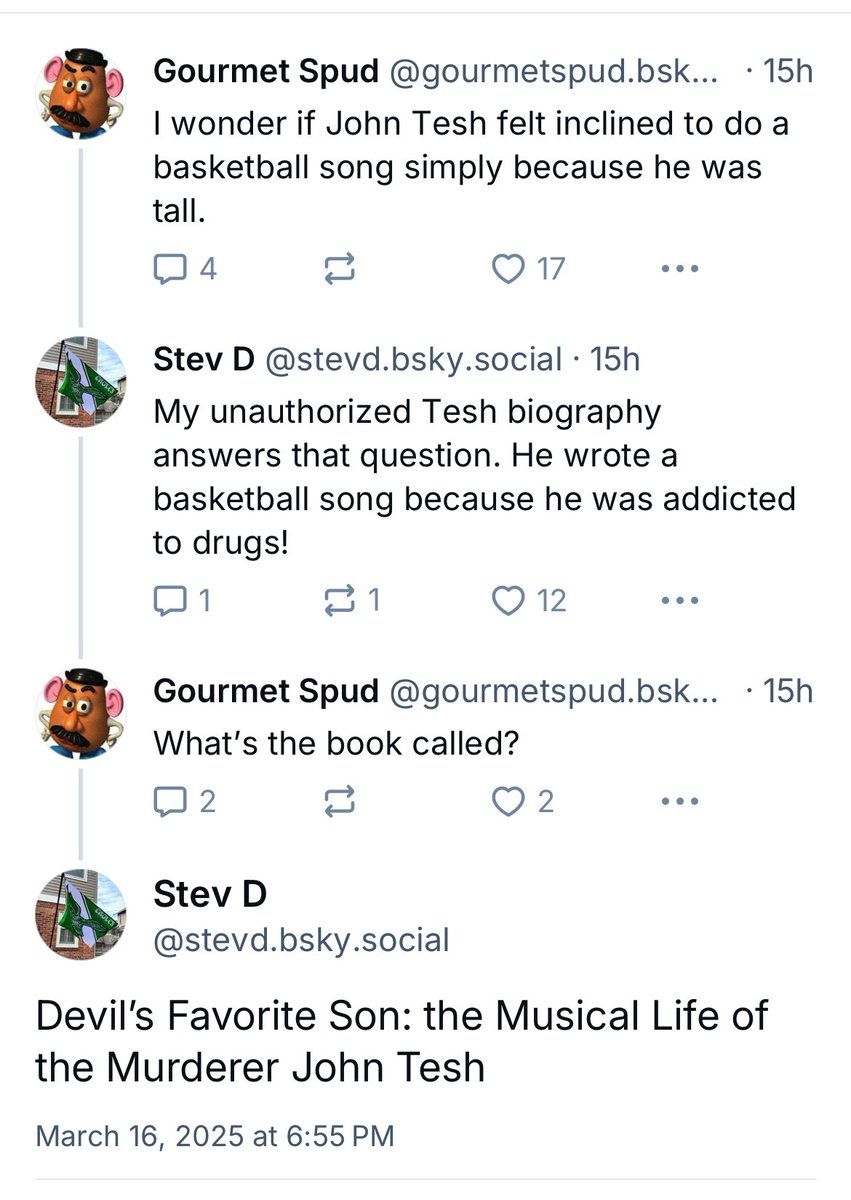Reply to Stev D's unauthorized biography post
Screen dimensions: 851x1200
pyautogui.click(x=168, y=600)
